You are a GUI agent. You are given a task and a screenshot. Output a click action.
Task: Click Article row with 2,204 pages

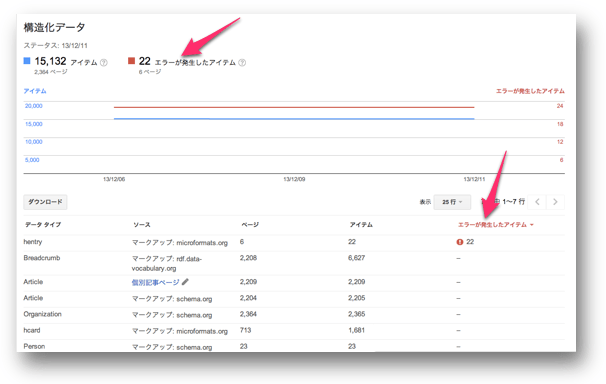294,299
